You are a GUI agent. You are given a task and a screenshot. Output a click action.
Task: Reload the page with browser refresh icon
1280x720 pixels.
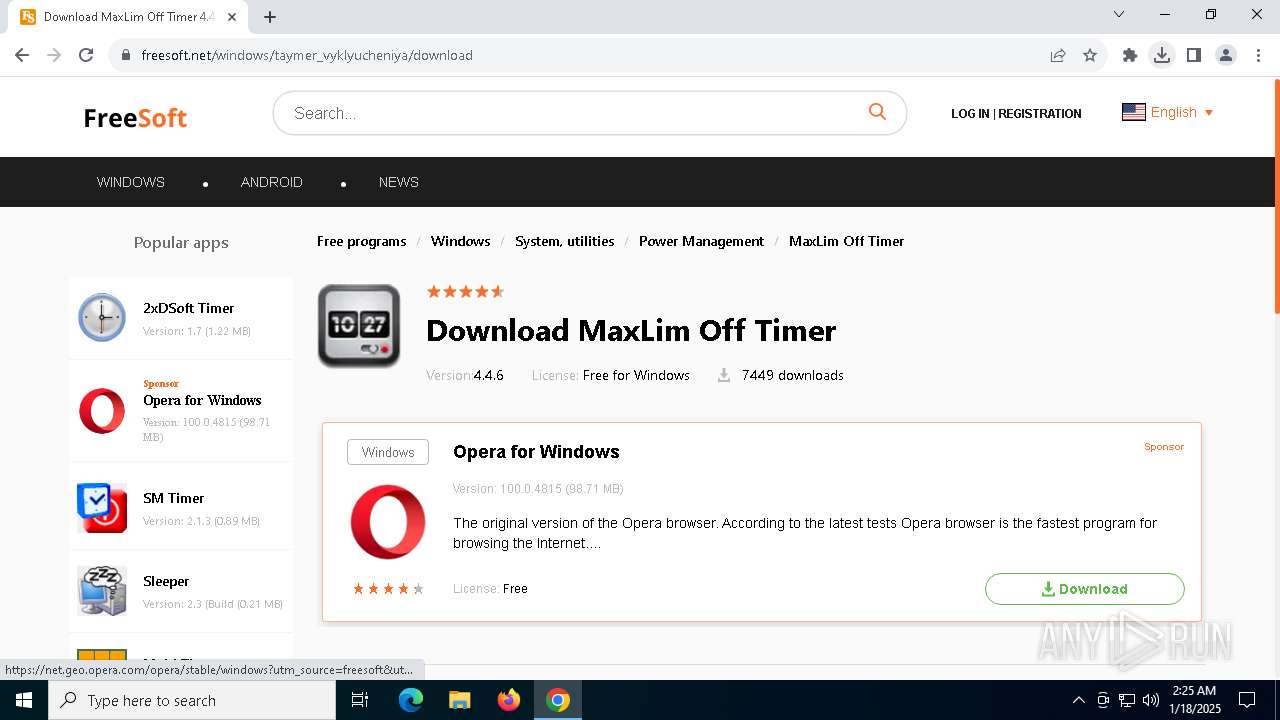click(x=86, y=55)
